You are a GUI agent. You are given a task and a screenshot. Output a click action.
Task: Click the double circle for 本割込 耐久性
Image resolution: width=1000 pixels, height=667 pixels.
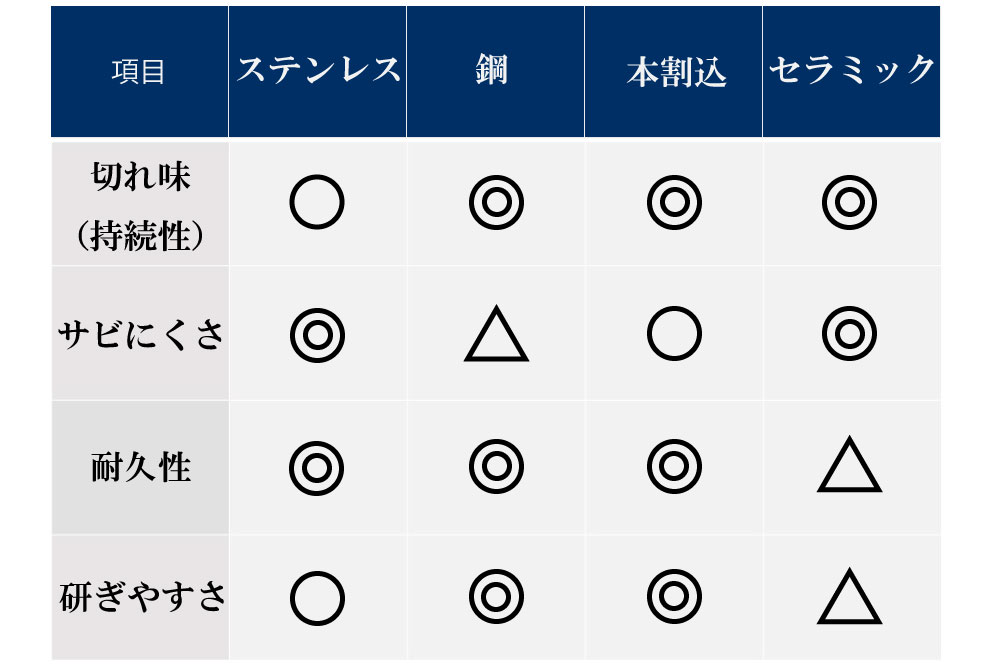coord(674,467)
